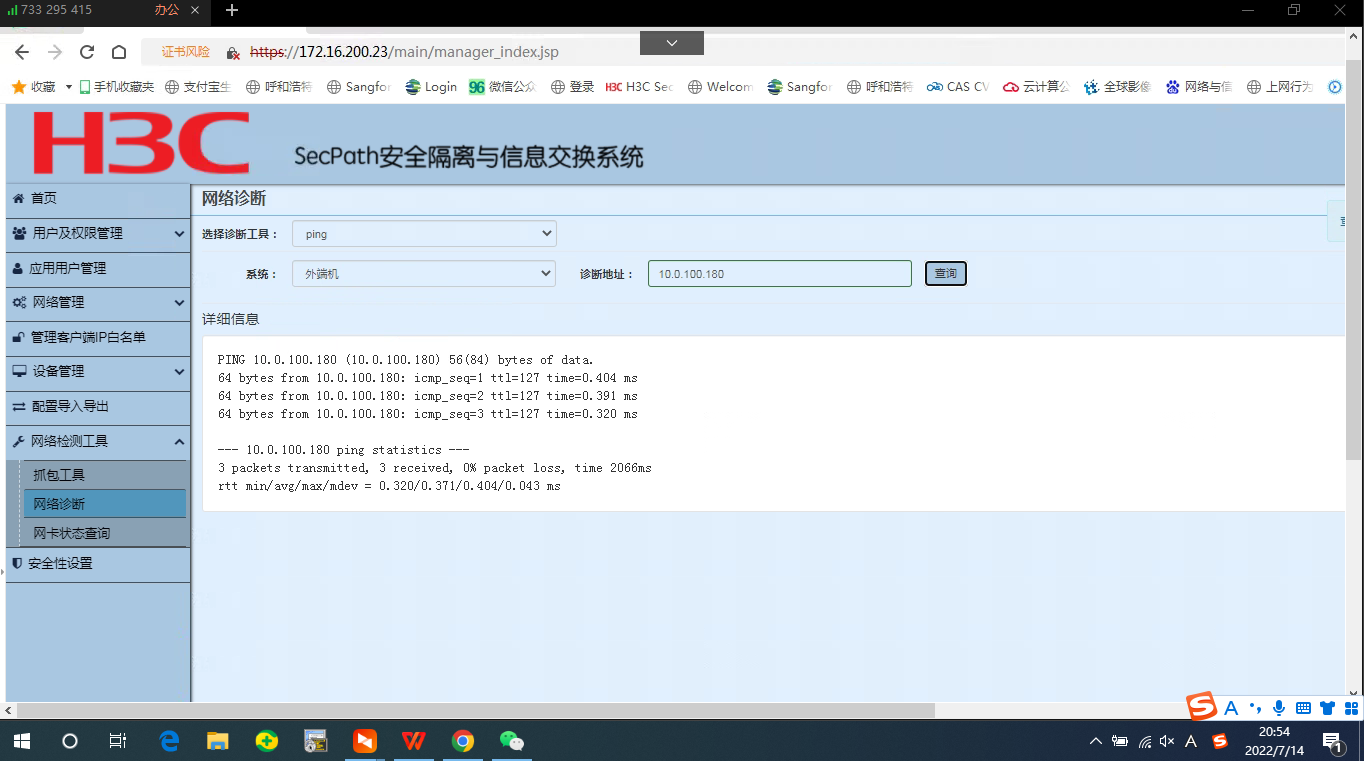Select 网卡状态查询 submenu item
The height and width of the screenshot is (761, 1364).
point(105,533)
